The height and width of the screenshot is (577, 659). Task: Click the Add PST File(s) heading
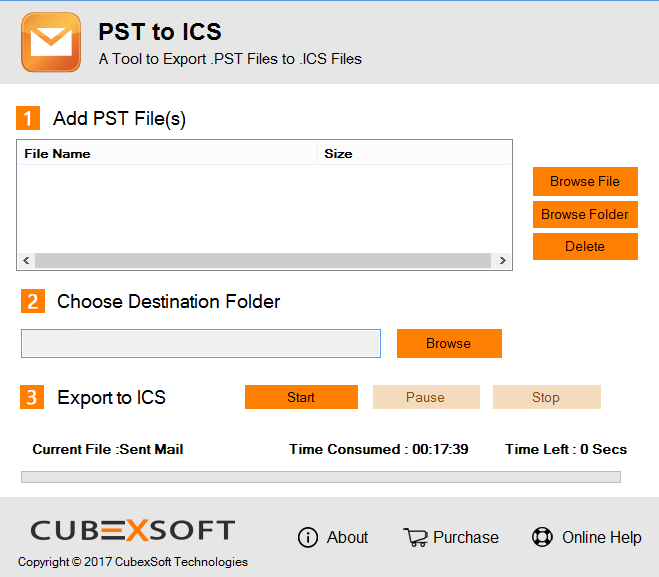coord(119,119)
